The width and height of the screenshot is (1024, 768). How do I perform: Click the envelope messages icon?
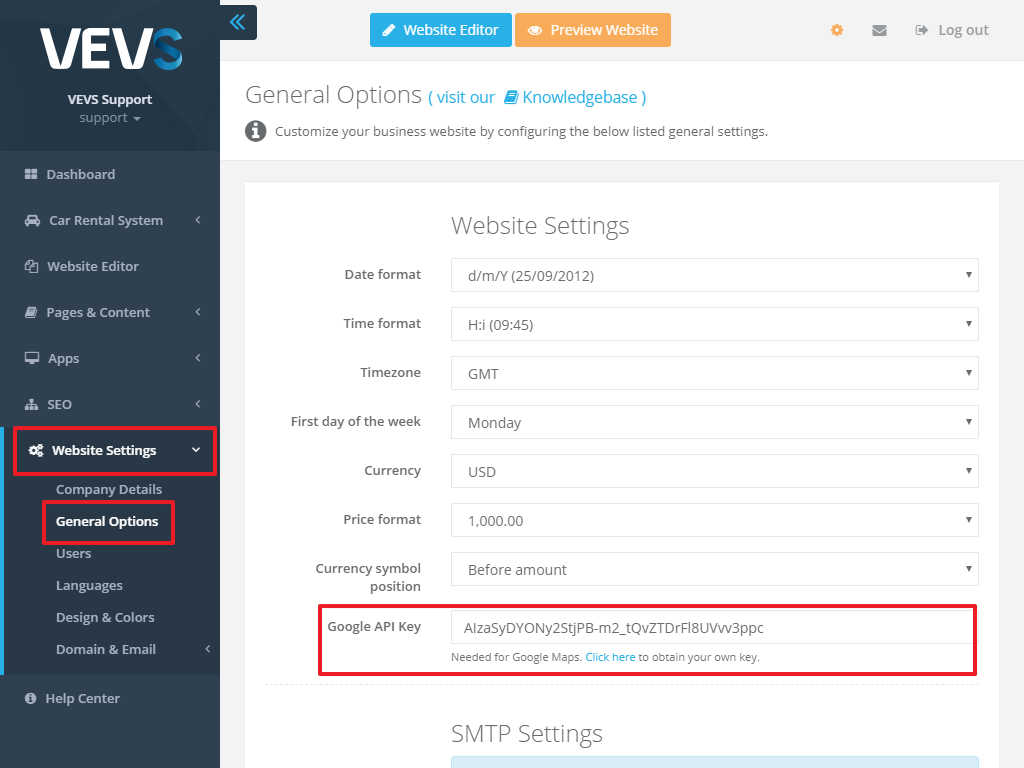pos(879,30)
